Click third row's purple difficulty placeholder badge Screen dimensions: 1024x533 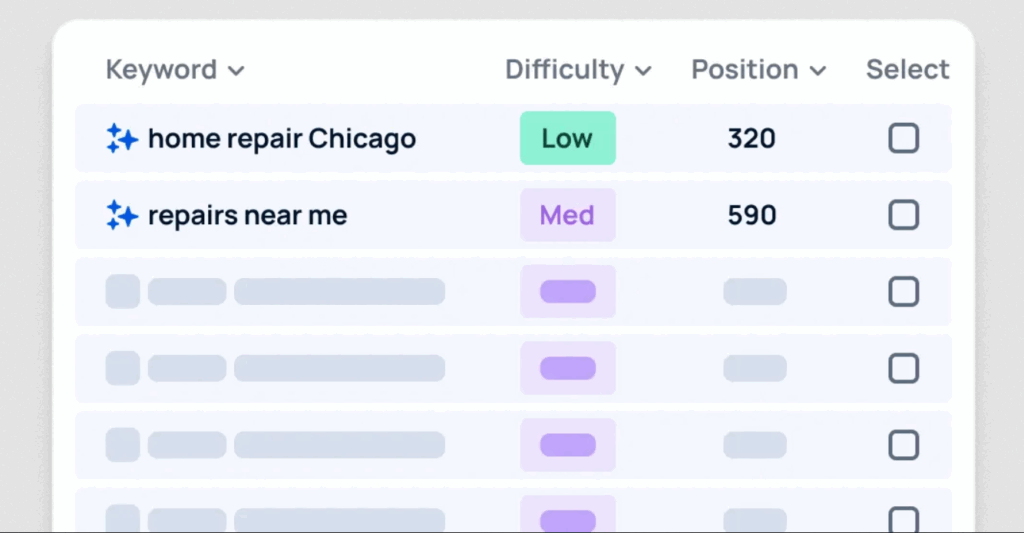coord(568,291)
